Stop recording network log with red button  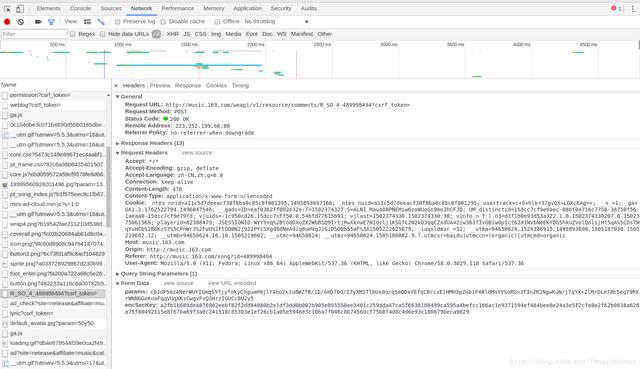point(7,22)
